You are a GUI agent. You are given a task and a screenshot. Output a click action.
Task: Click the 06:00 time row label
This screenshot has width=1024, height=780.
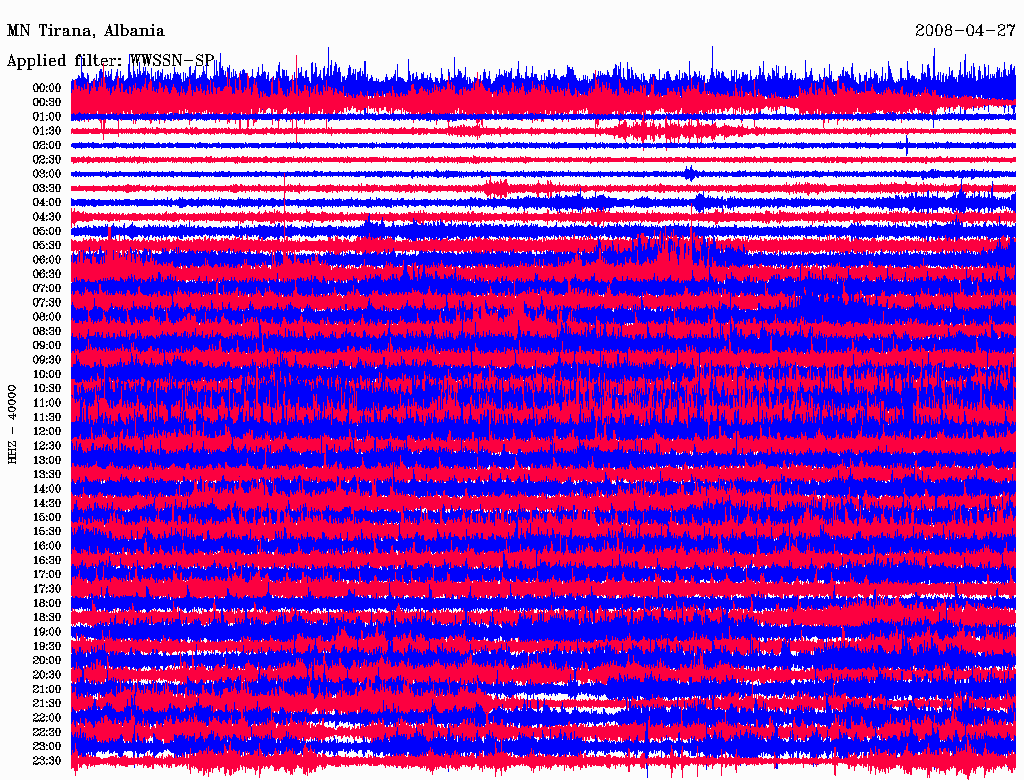[47, 260]
